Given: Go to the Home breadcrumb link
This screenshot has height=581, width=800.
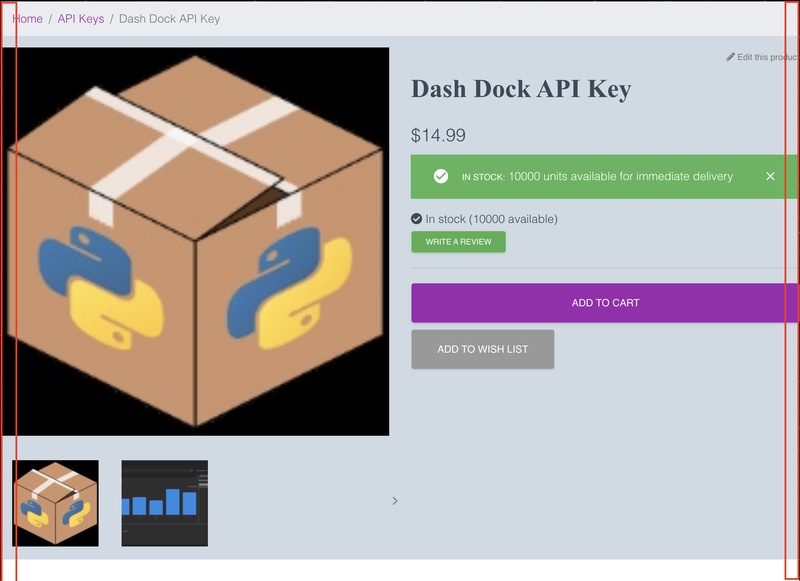Looking at the screenshot, I should coord(27,19).
